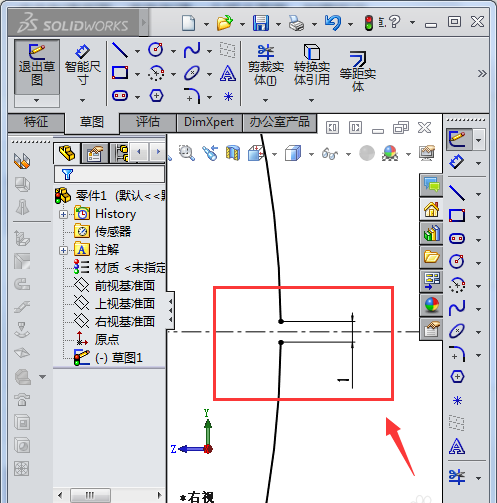Click the Appearances color ball icon in task pane
The height and width of the screenshot is (503, 497).
click(x=431, y=305)
